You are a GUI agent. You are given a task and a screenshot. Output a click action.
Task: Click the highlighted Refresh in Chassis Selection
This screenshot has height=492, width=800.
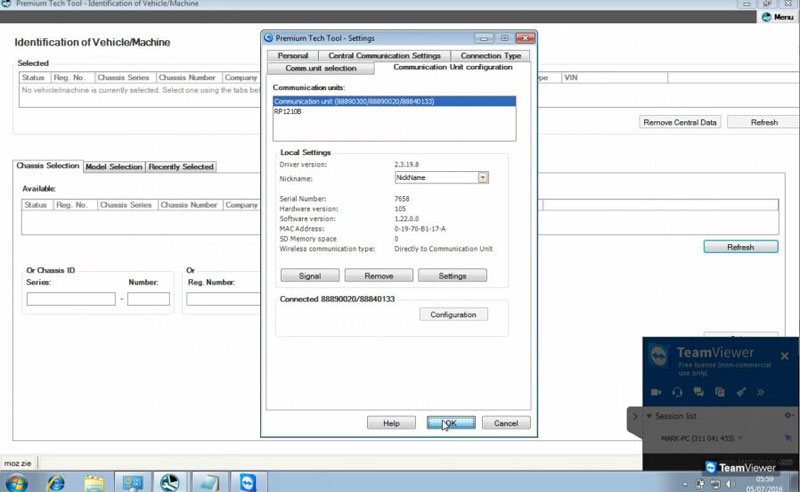click(x=740, y=247)
